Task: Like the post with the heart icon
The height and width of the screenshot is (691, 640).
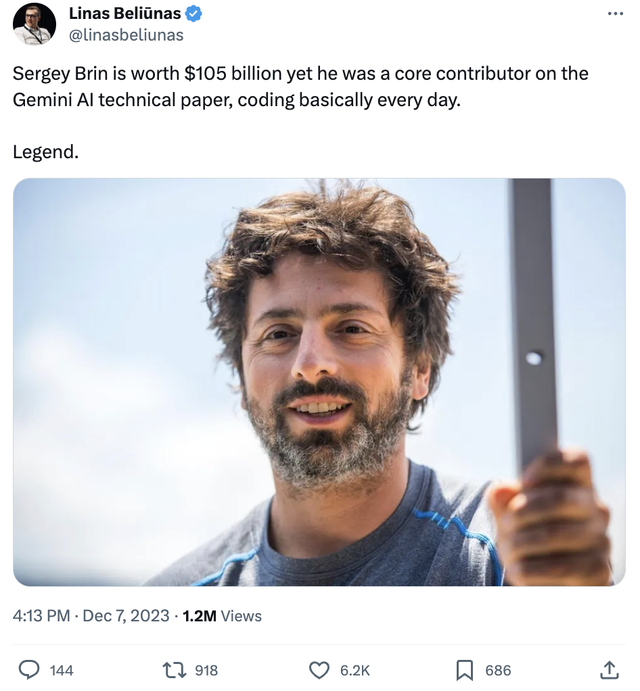Action: [x=319, y=670]
